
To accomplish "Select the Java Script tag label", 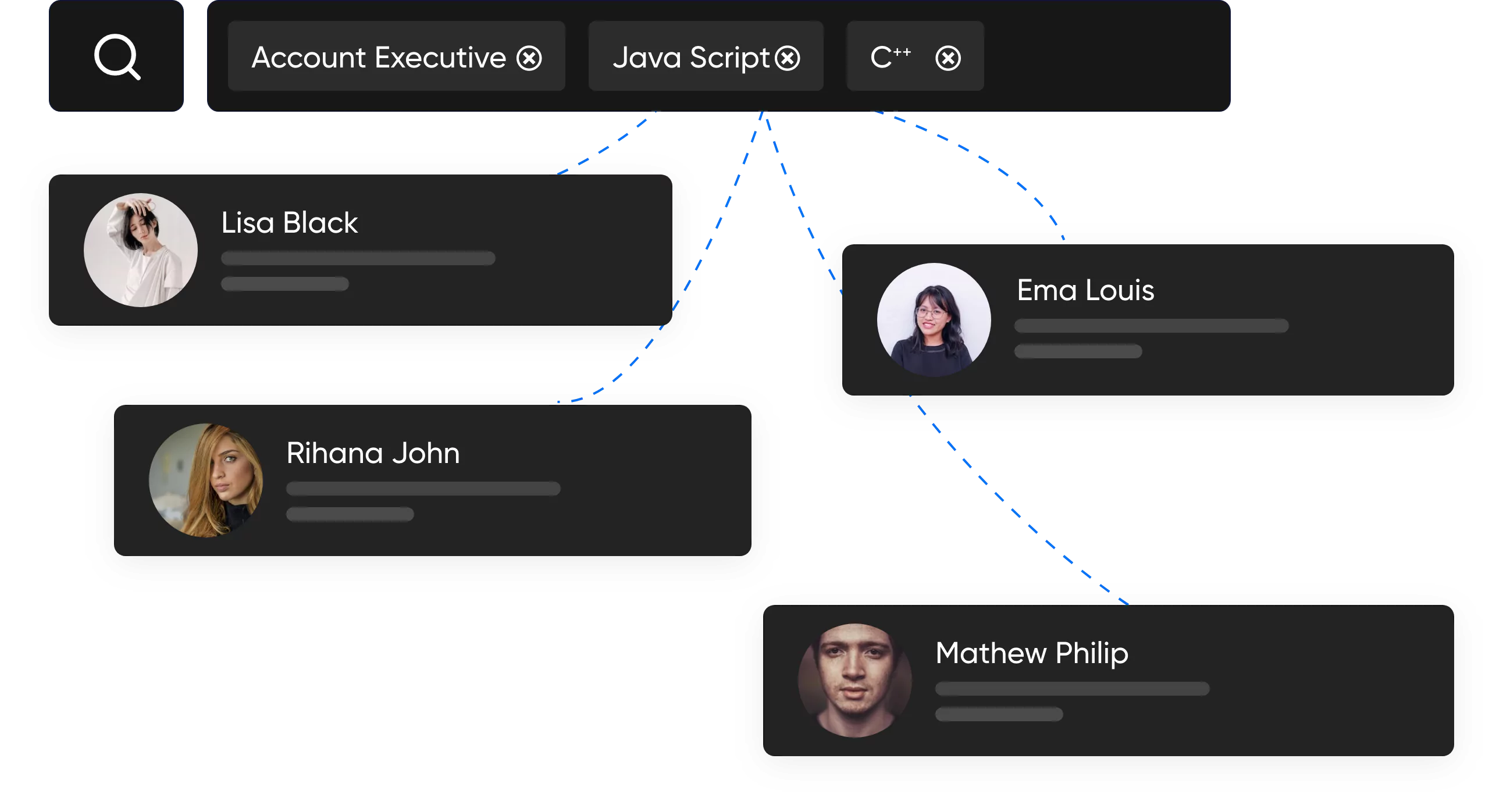I will [691, 58].
